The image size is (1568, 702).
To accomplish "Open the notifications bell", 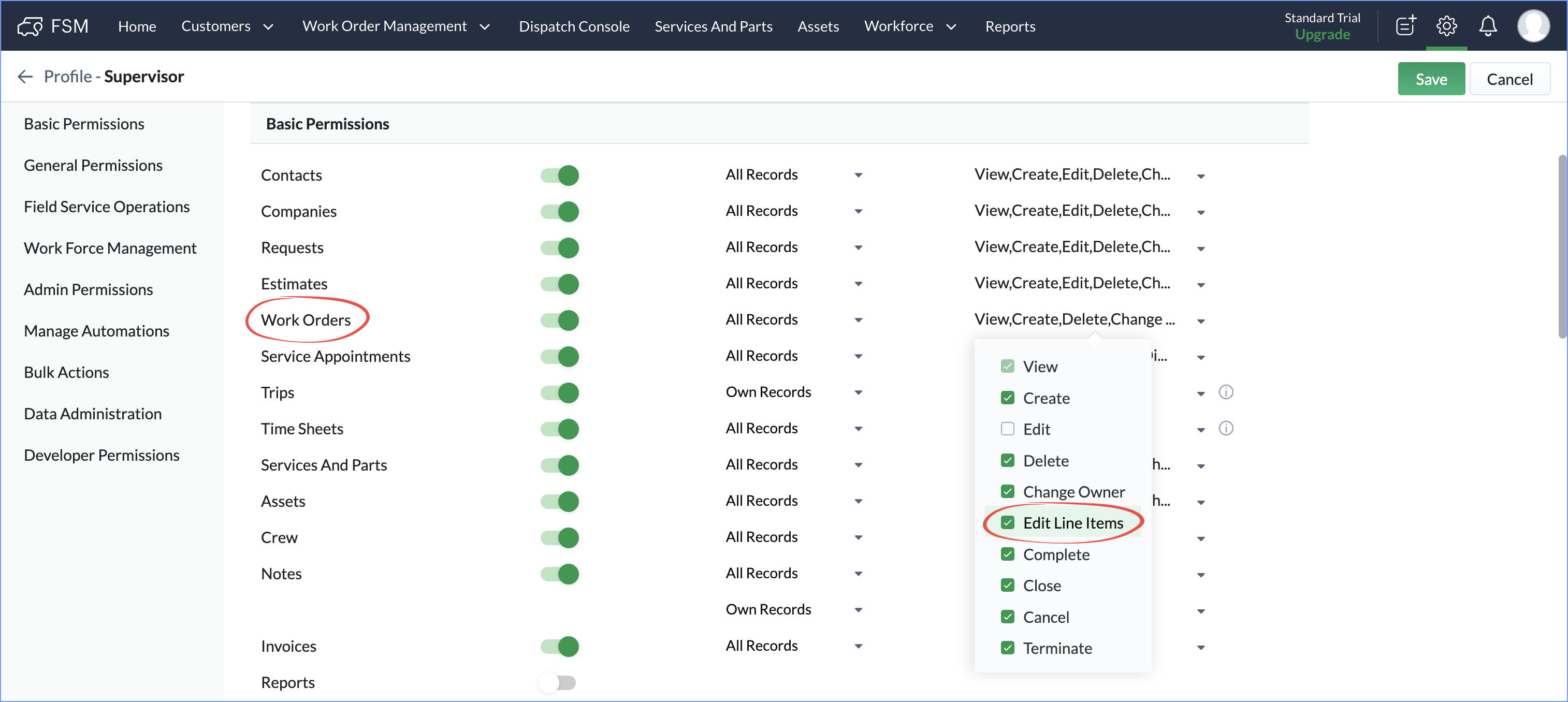I will click(1488, 26).
